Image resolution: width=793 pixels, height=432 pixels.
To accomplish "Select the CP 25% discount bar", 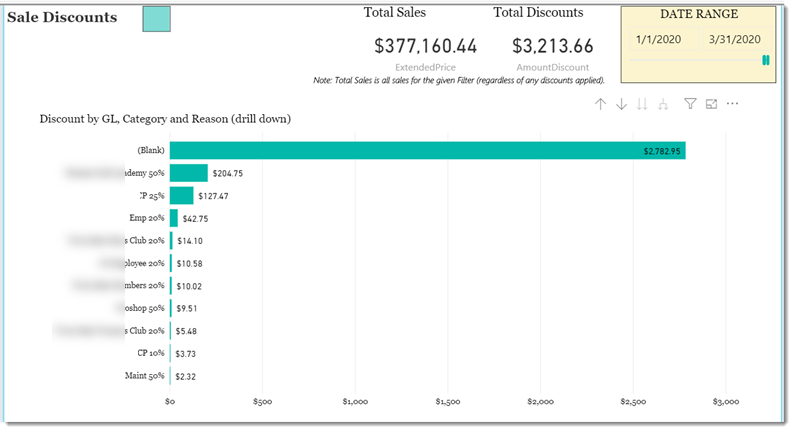I will (182, 196).
